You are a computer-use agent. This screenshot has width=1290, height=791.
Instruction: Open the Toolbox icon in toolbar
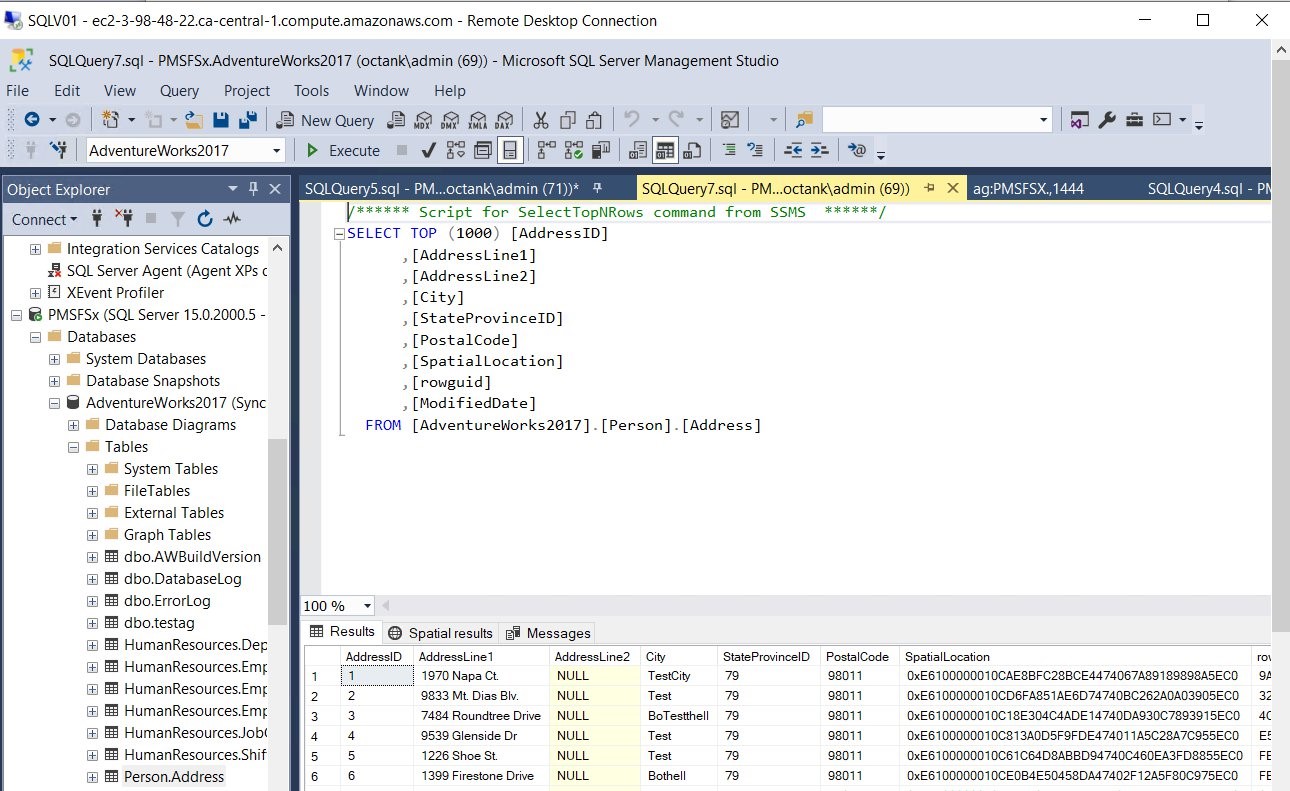point(1134,120)
